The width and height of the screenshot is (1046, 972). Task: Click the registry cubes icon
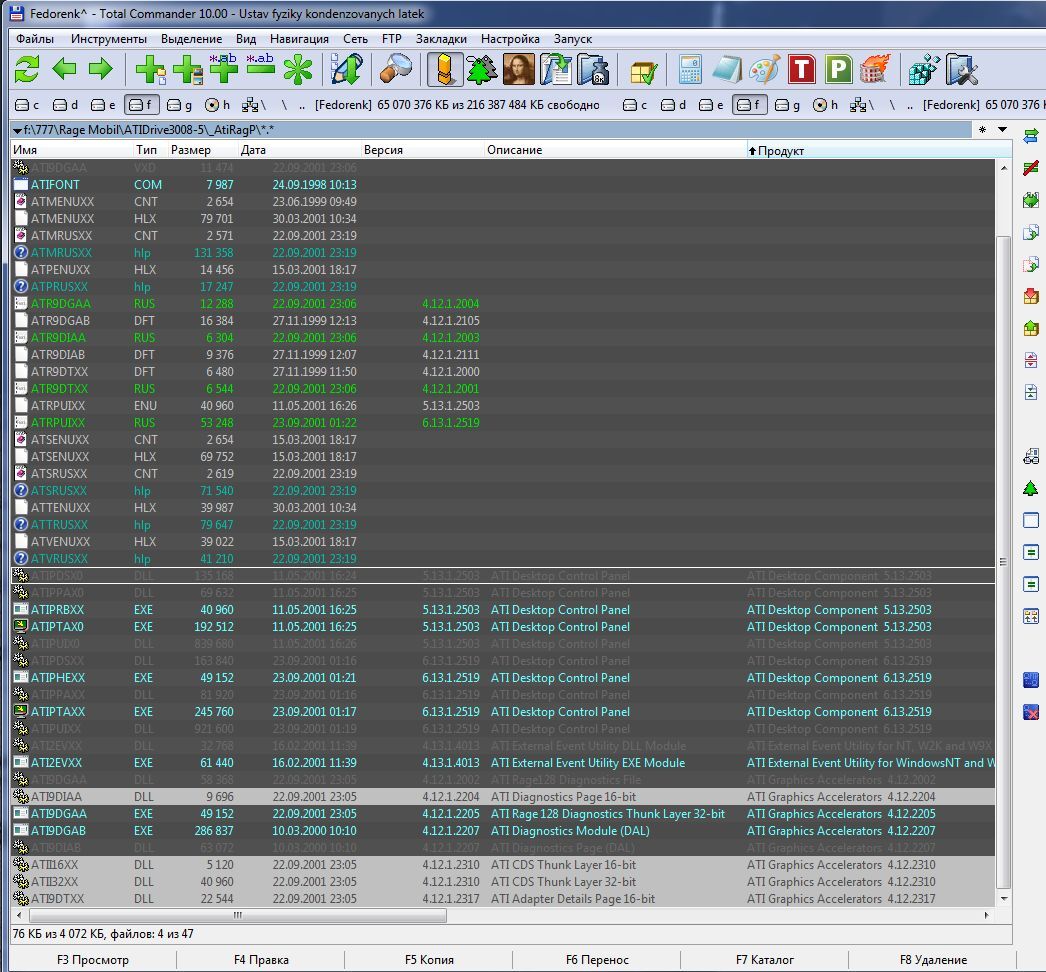click(x=924, y=69)
